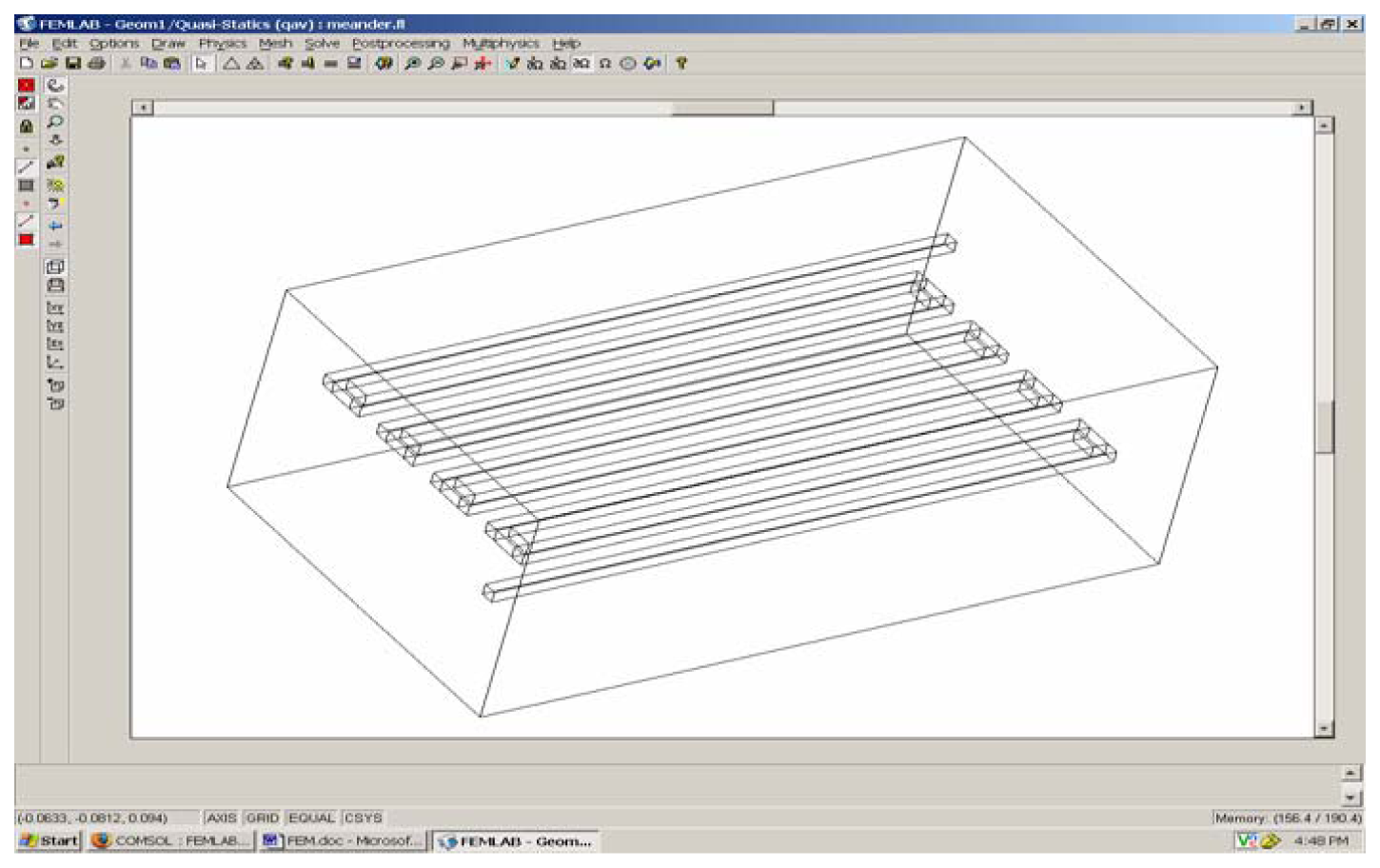Expand the Multiphysics menu

tap(501, 44)
